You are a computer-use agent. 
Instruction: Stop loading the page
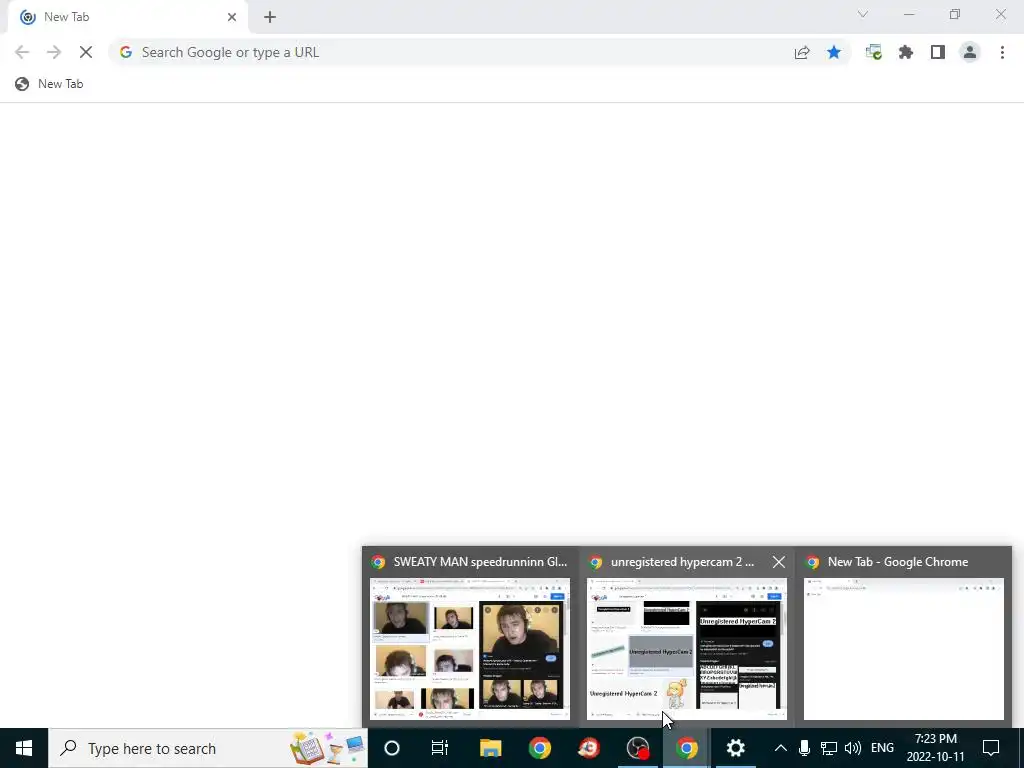point(86,52)
